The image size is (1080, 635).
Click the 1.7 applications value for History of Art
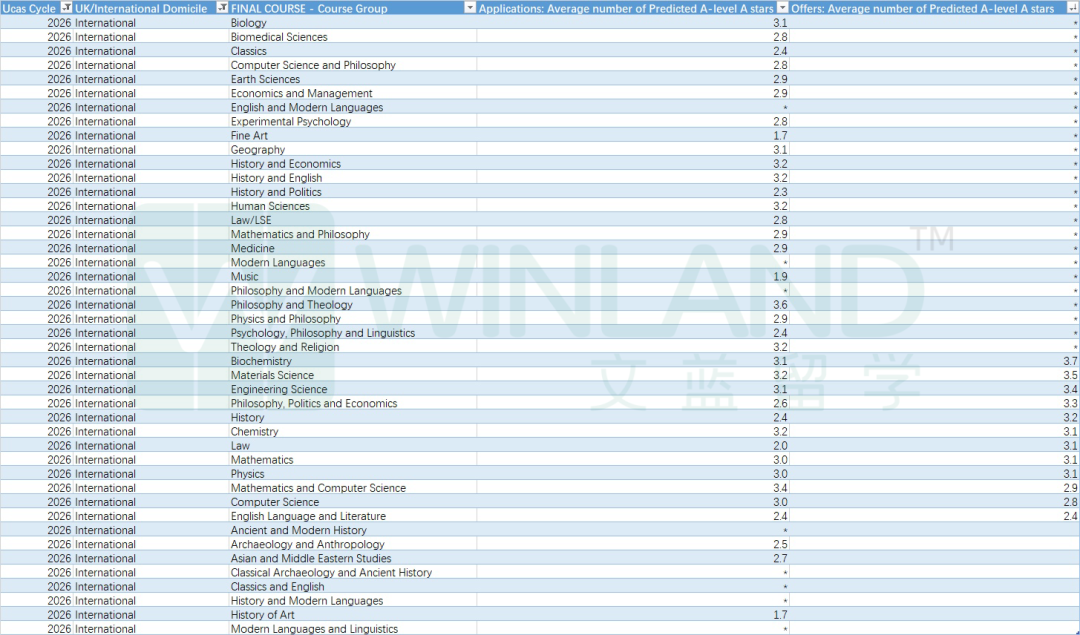click(x=780, y=615)
